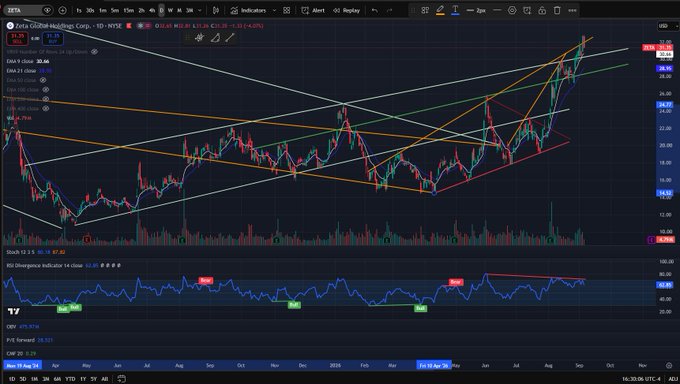Show the VRVP Number Of Rows indicator
Viewport: 680px width, 384px height.
click(x=94, y=52)
